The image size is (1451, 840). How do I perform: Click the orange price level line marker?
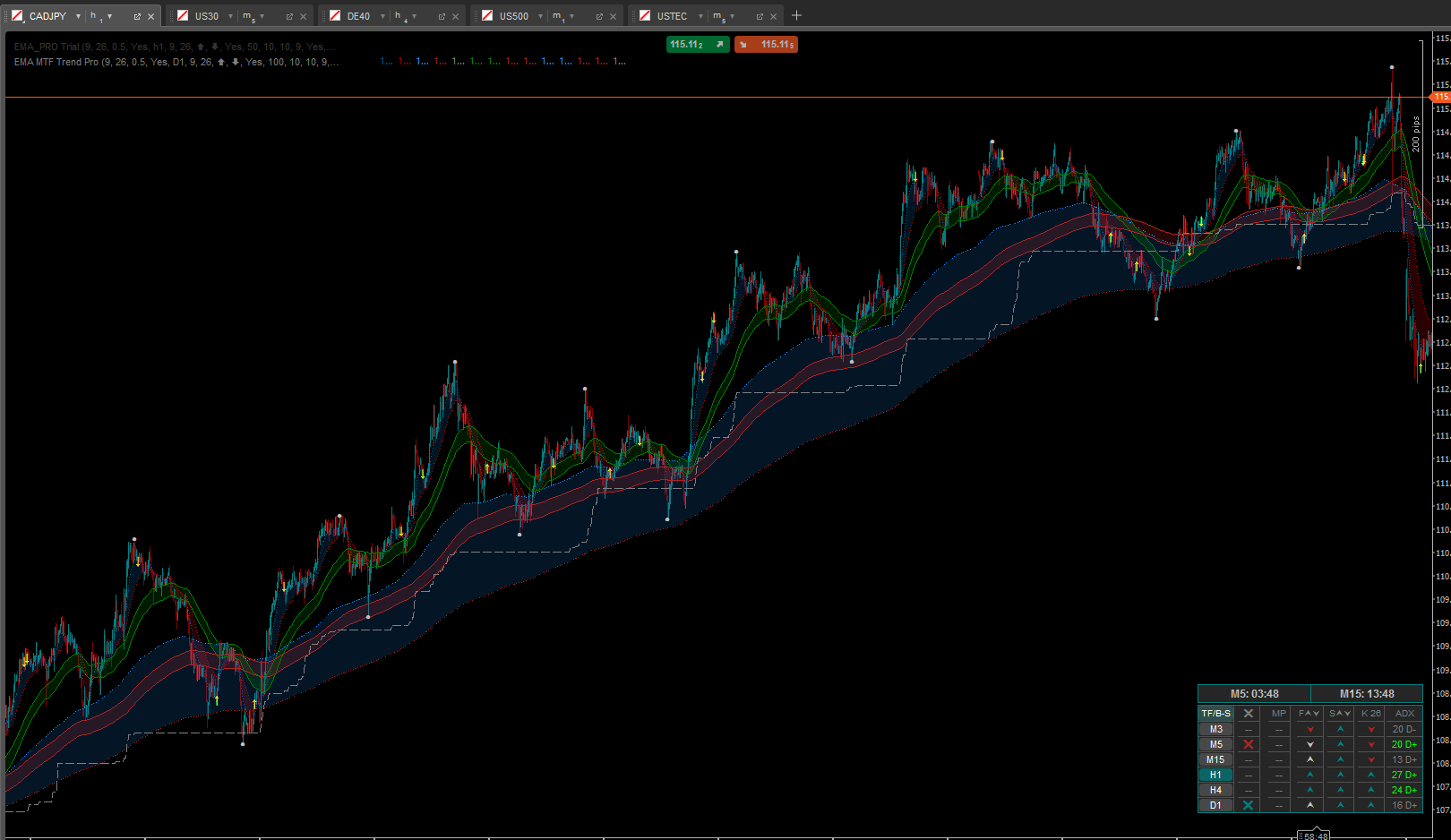click(x=1440, y=97)
